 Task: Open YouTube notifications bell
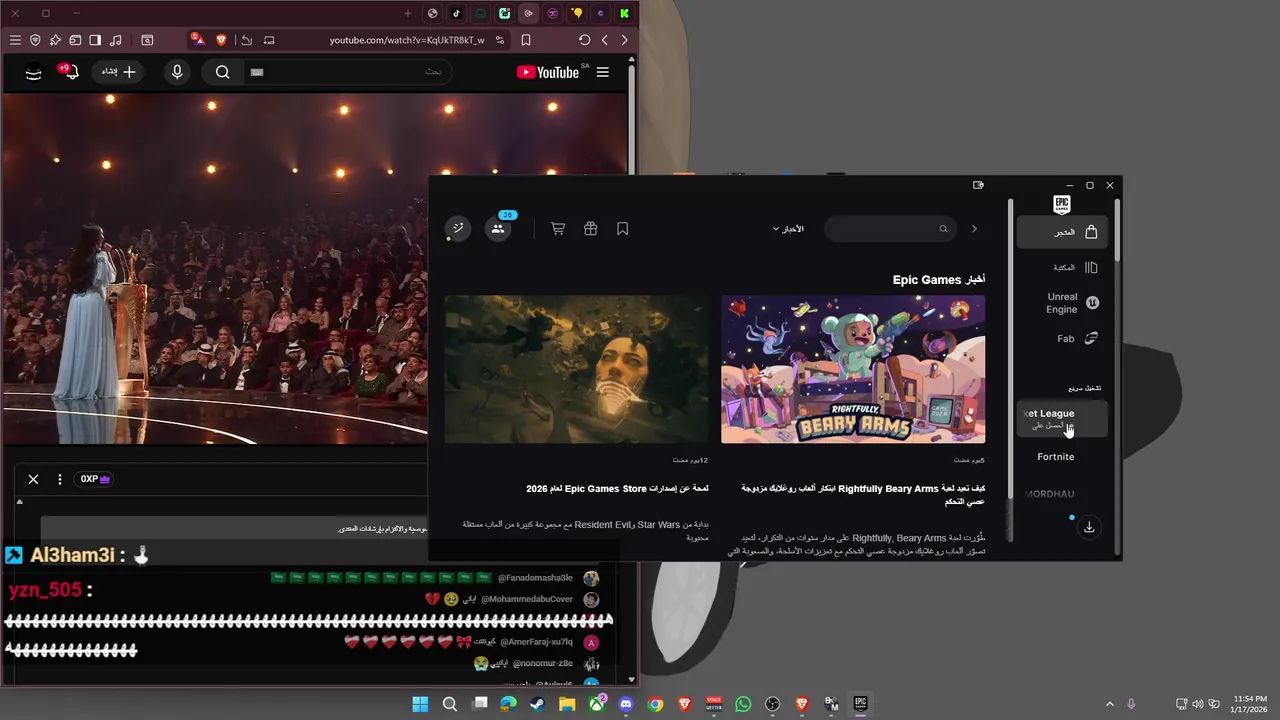click(x=70, y=72)
